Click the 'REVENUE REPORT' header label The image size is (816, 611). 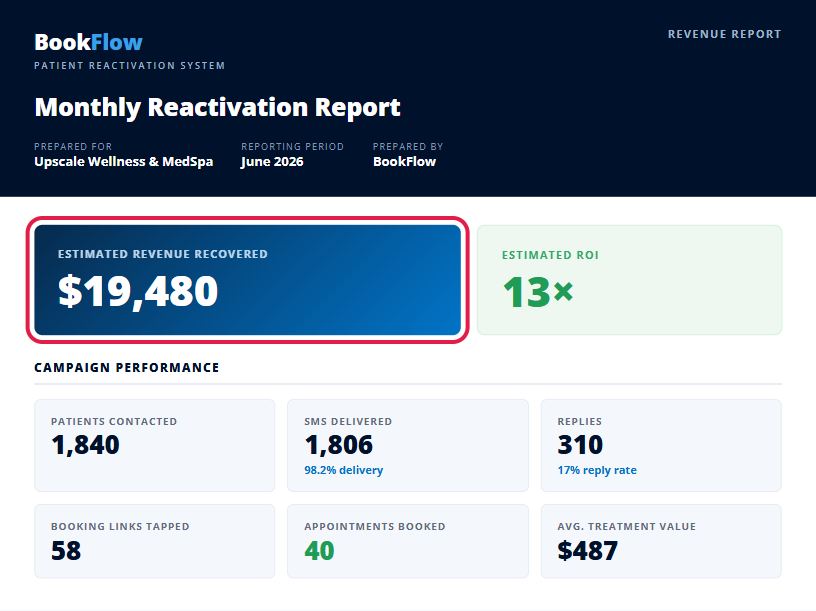point(724,34)
